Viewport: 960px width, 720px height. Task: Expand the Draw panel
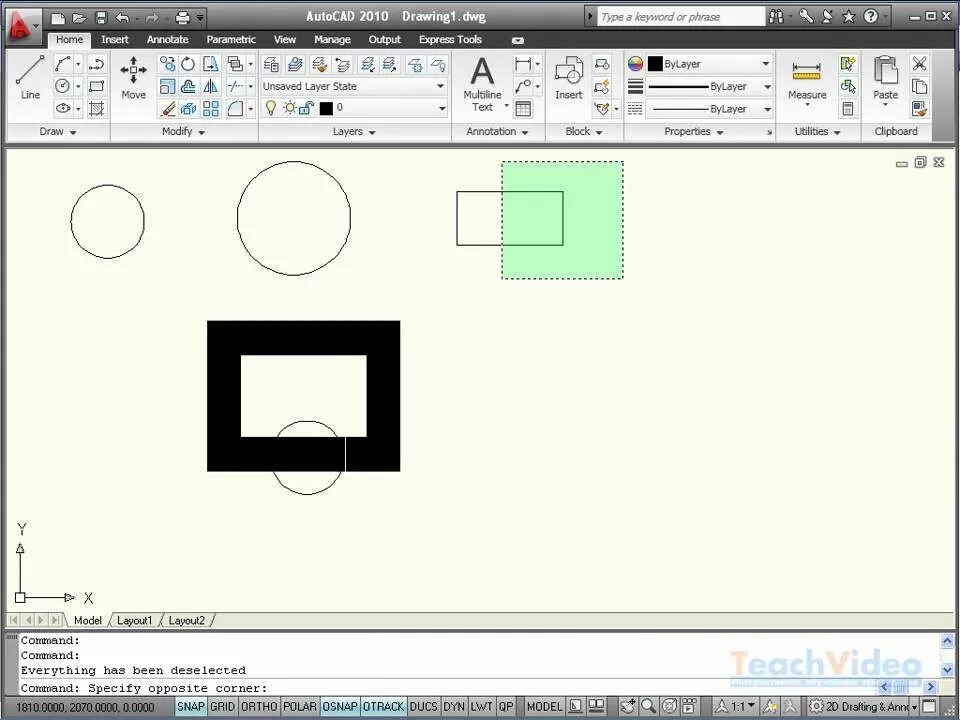(58, 132)
